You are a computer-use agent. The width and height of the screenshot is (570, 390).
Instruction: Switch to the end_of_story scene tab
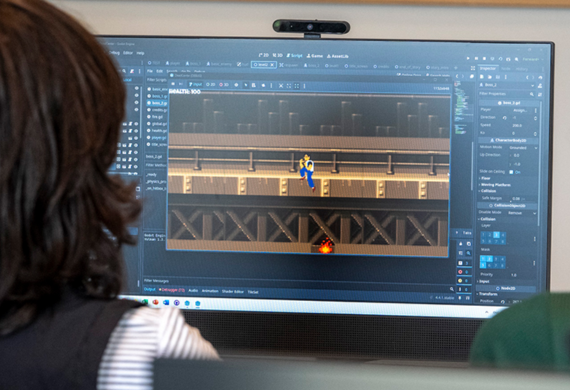point(409,67)
